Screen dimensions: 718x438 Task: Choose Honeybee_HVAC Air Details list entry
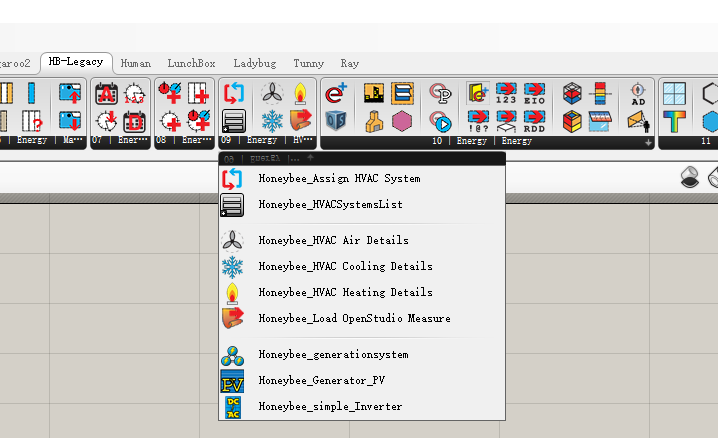click(362, 240)
